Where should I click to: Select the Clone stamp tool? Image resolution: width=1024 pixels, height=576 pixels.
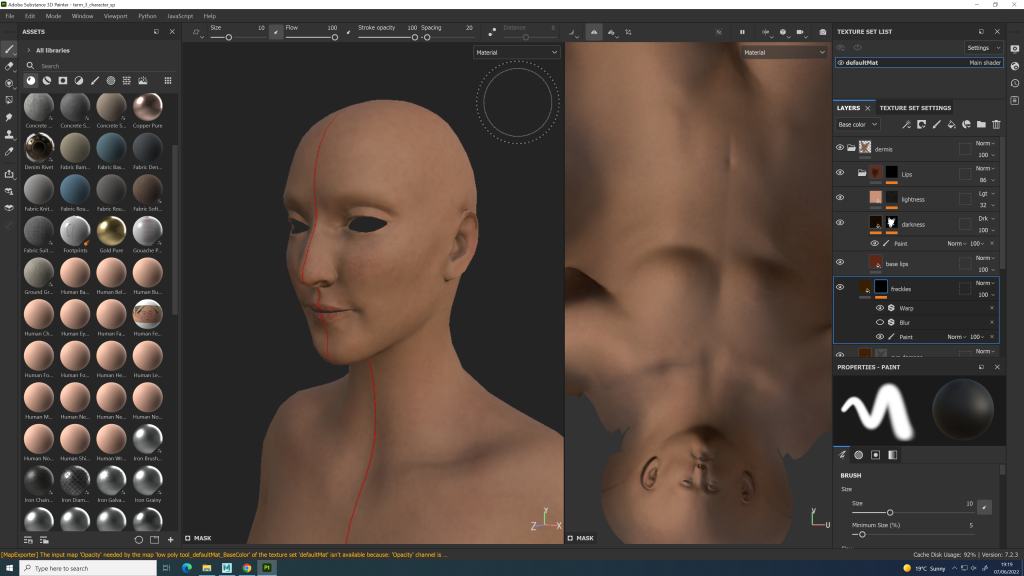coord(9,134)
